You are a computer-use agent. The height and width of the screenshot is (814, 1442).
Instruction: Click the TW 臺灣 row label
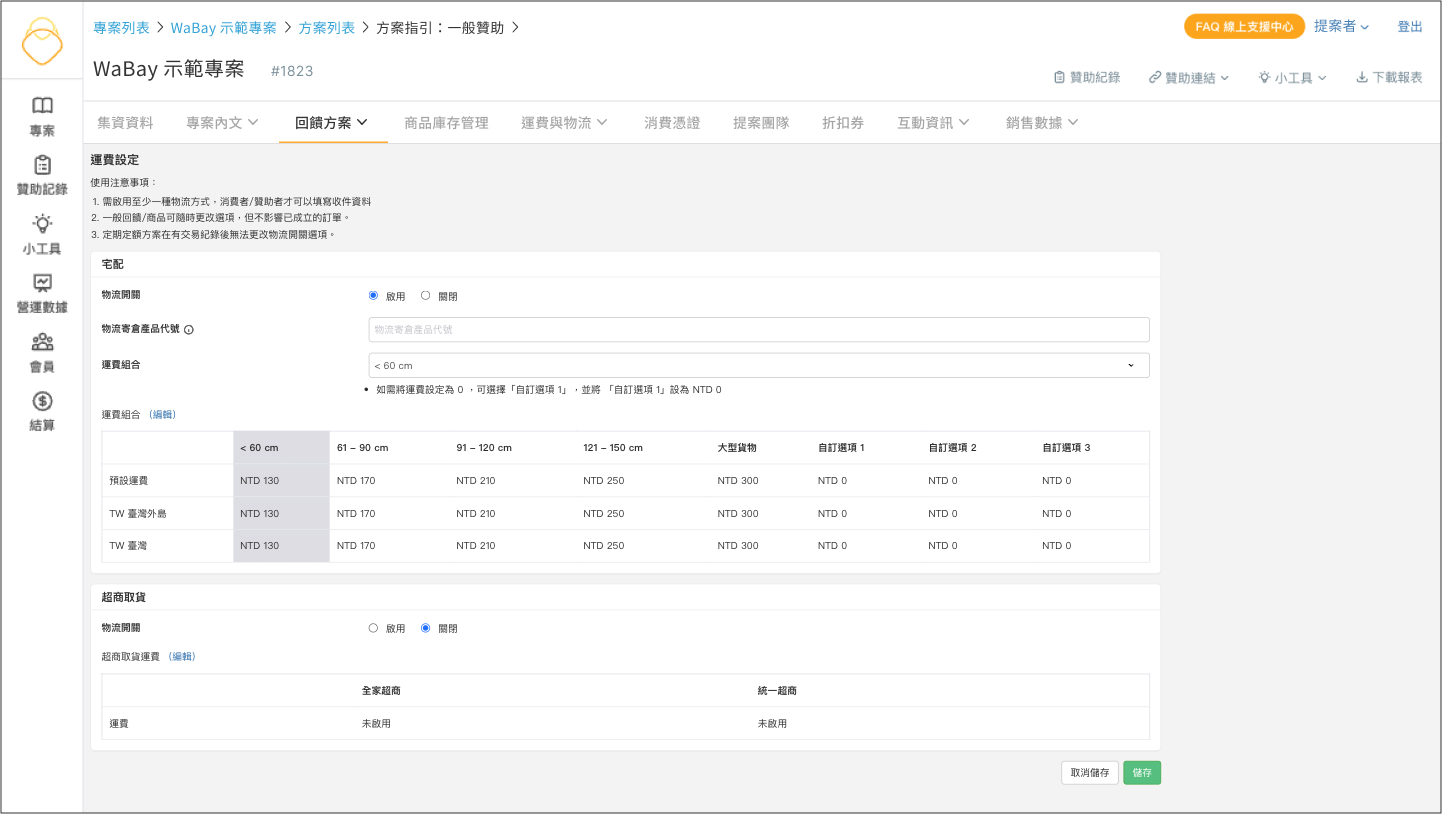point(126,546)
